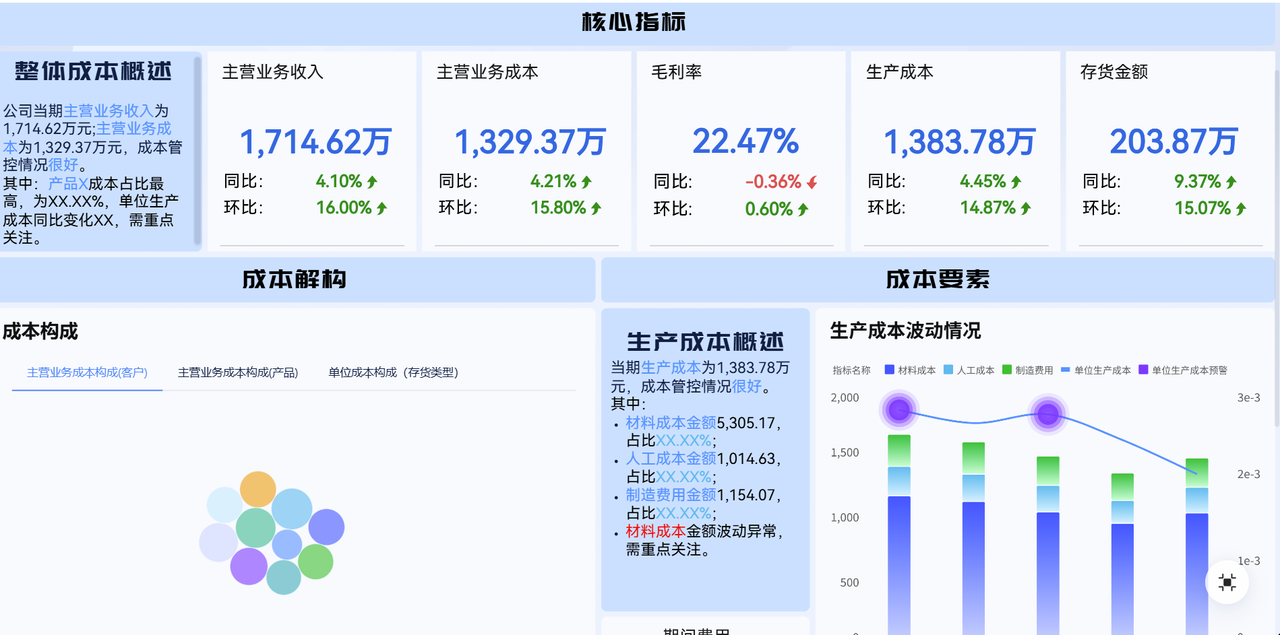
Task: Toggle the 制造费用 legend item
Action: (x=1027, y=370)
